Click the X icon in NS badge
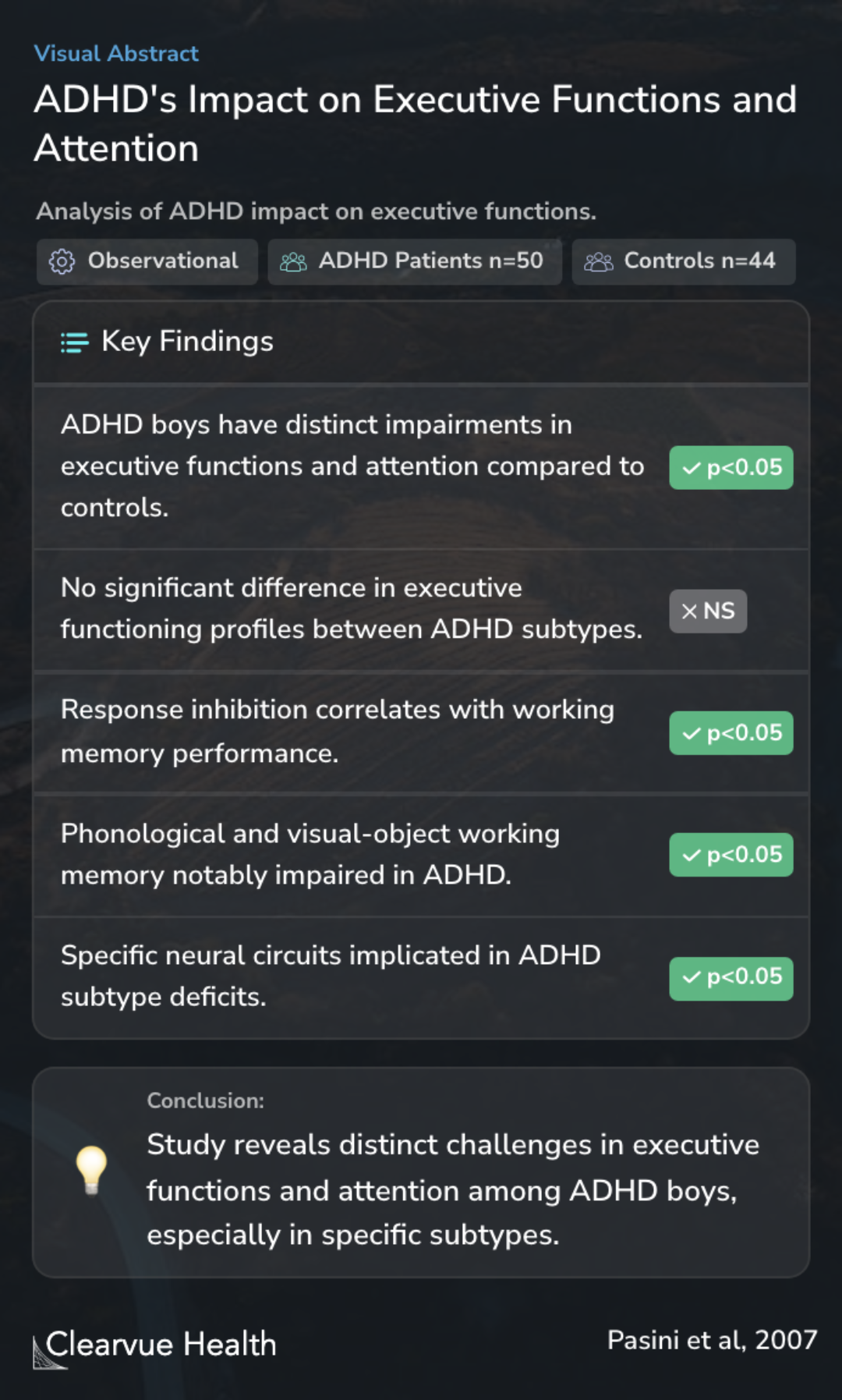This screenshot has width=842, height=1400. click(689, 611)
